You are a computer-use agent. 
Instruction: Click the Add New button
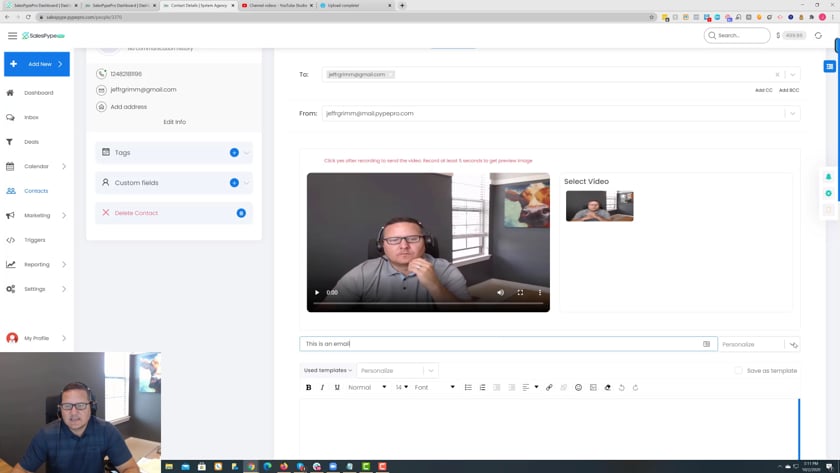pyautogui.click(x=37, y=64)
